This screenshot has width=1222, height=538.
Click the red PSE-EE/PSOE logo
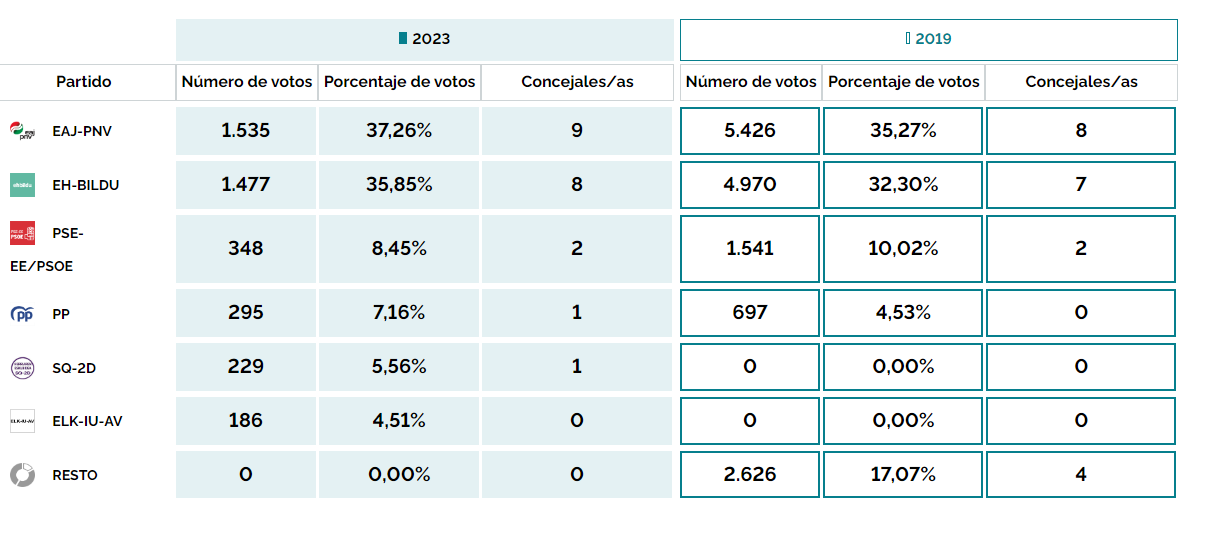tap(22, 234)
